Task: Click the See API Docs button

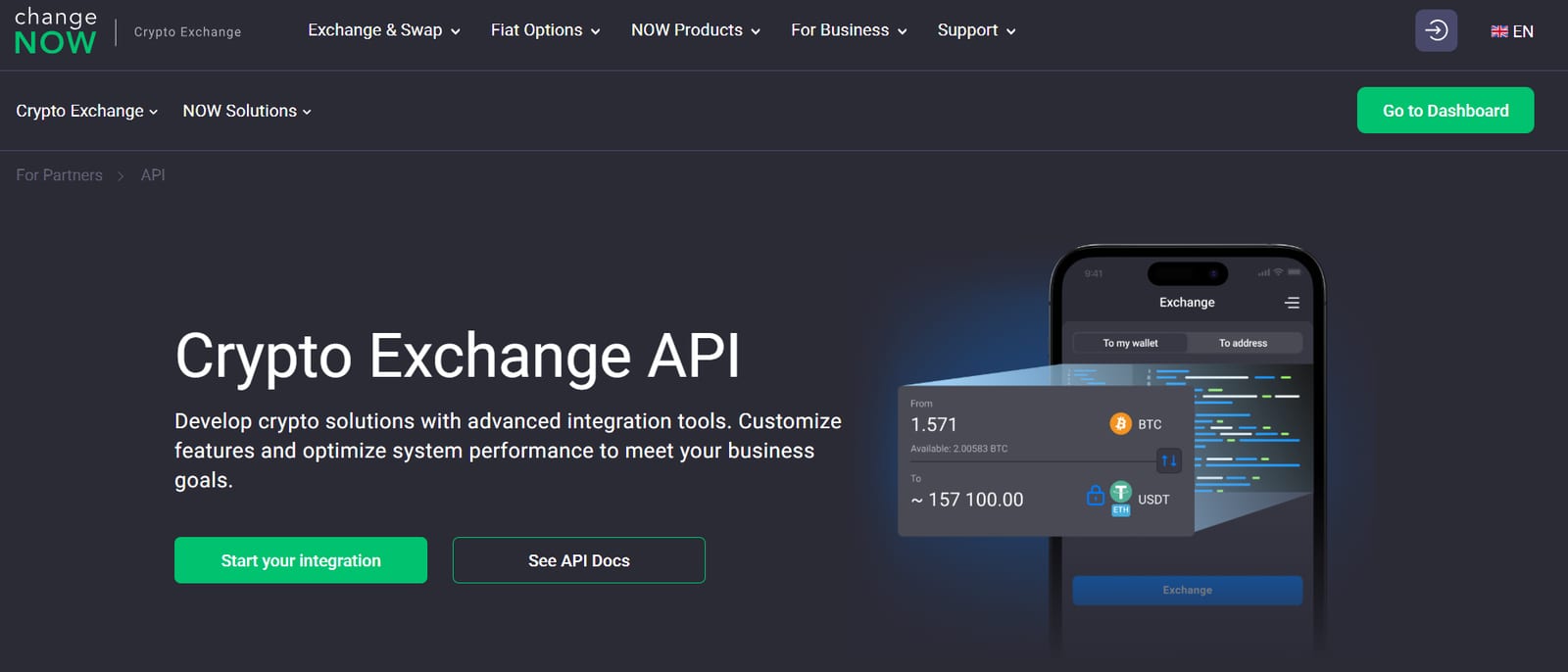Action: pyautogui.click(x=578, y=560)
